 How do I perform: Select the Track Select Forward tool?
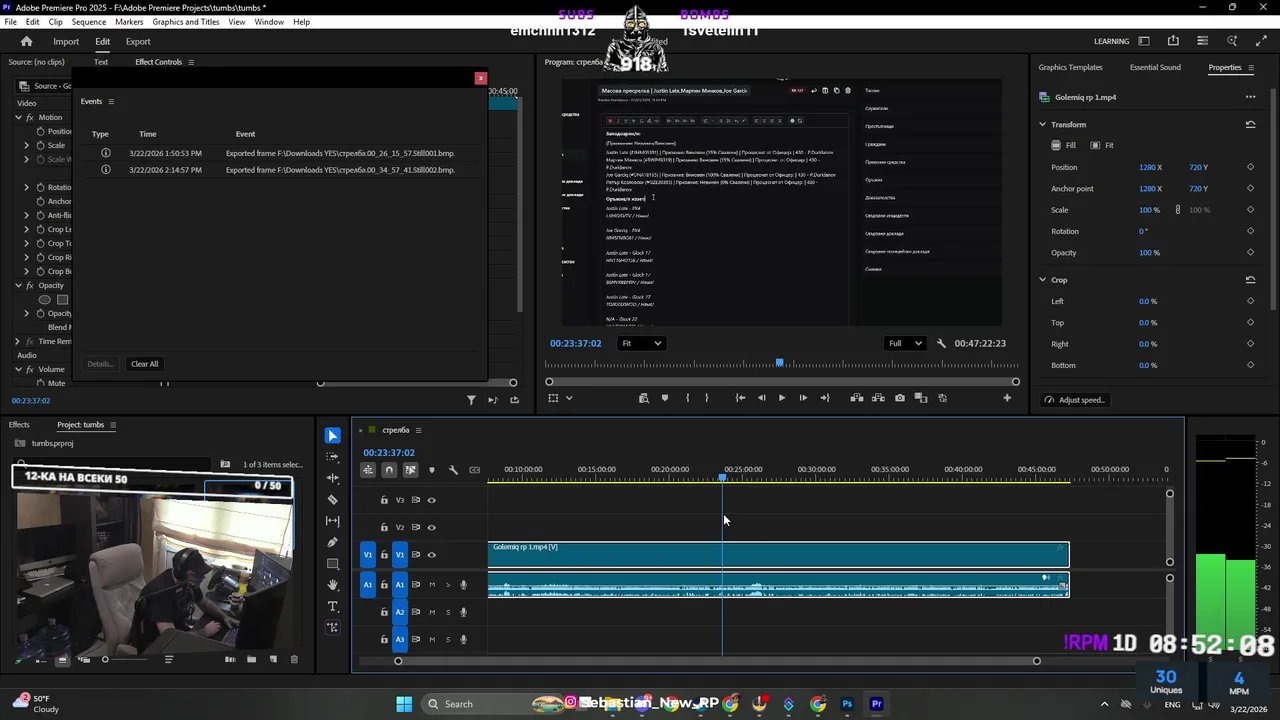[333, 457]
